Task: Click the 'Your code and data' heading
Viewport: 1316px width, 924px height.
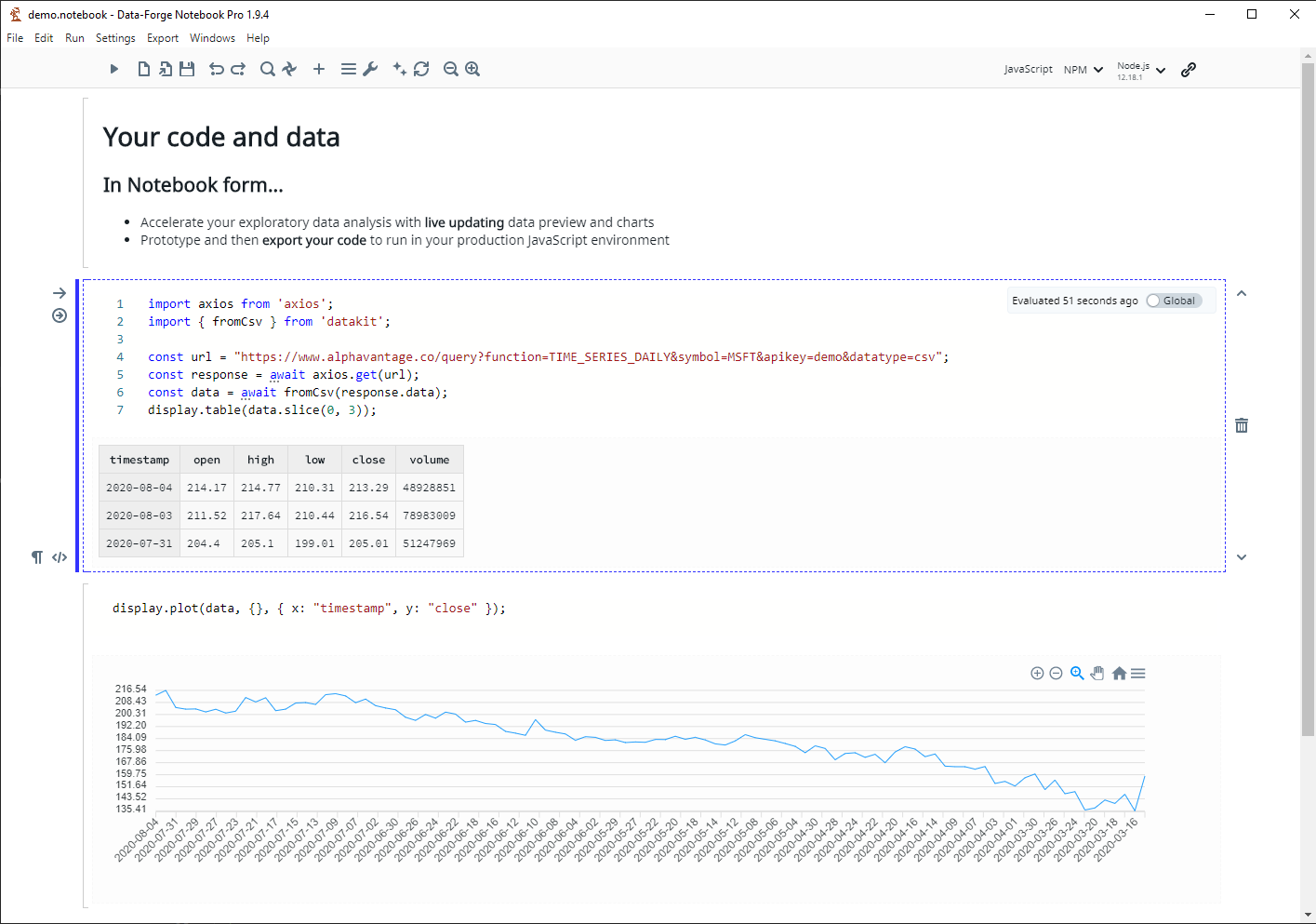Action: tap(221, 138)
